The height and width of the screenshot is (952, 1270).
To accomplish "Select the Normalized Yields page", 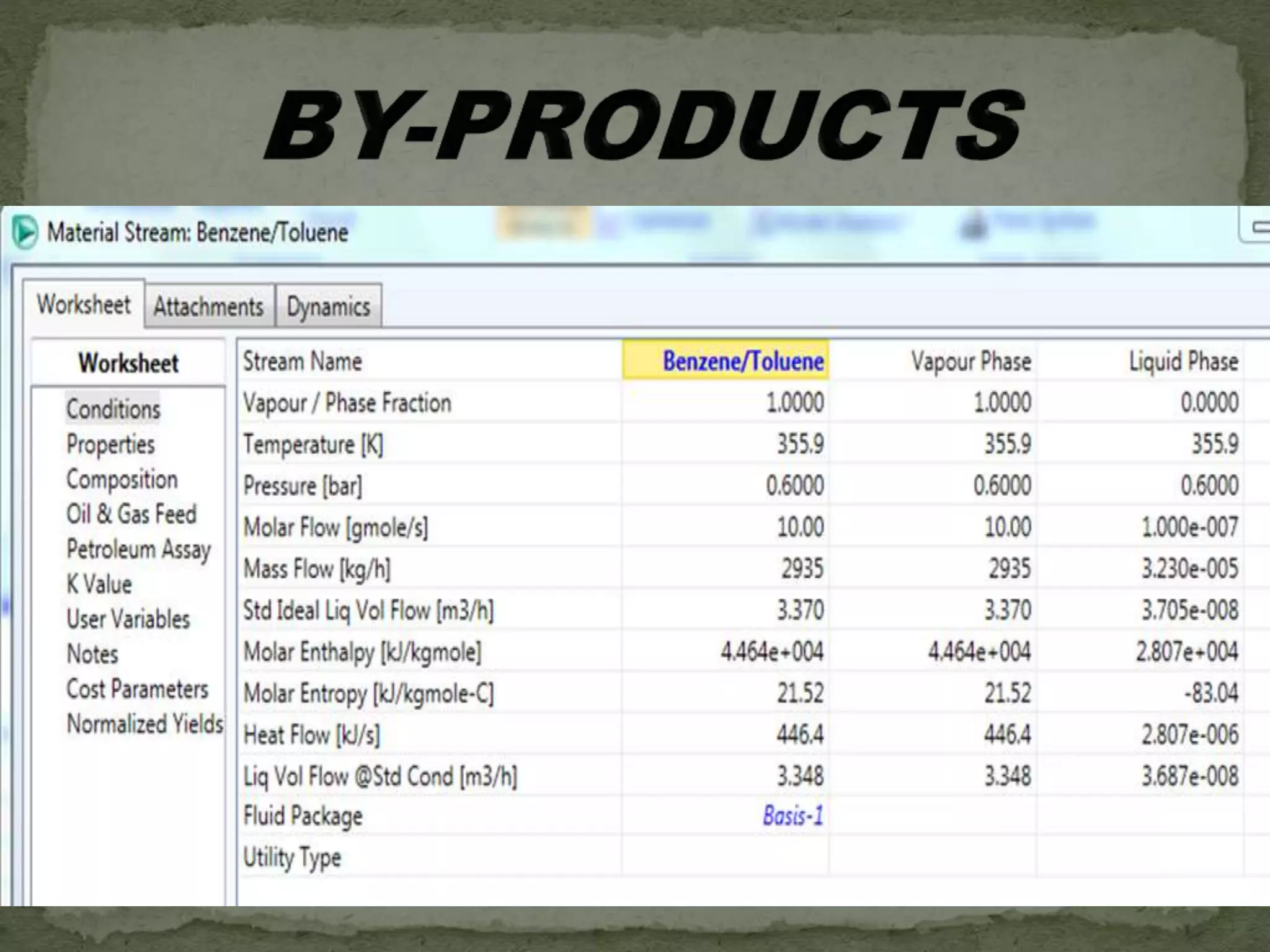I will pyautogui.click(x=145, y=723).
